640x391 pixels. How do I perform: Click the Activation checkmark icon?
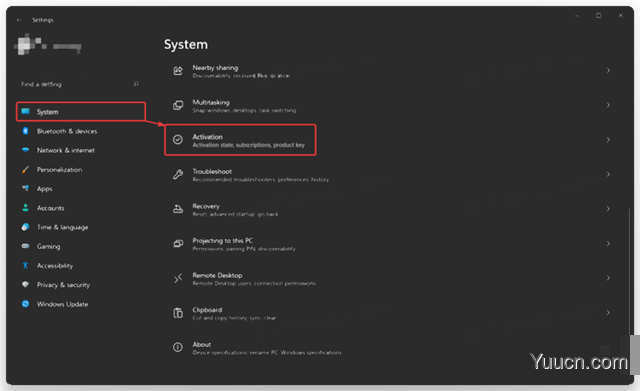pyautogui.click(x=178, y=140)
